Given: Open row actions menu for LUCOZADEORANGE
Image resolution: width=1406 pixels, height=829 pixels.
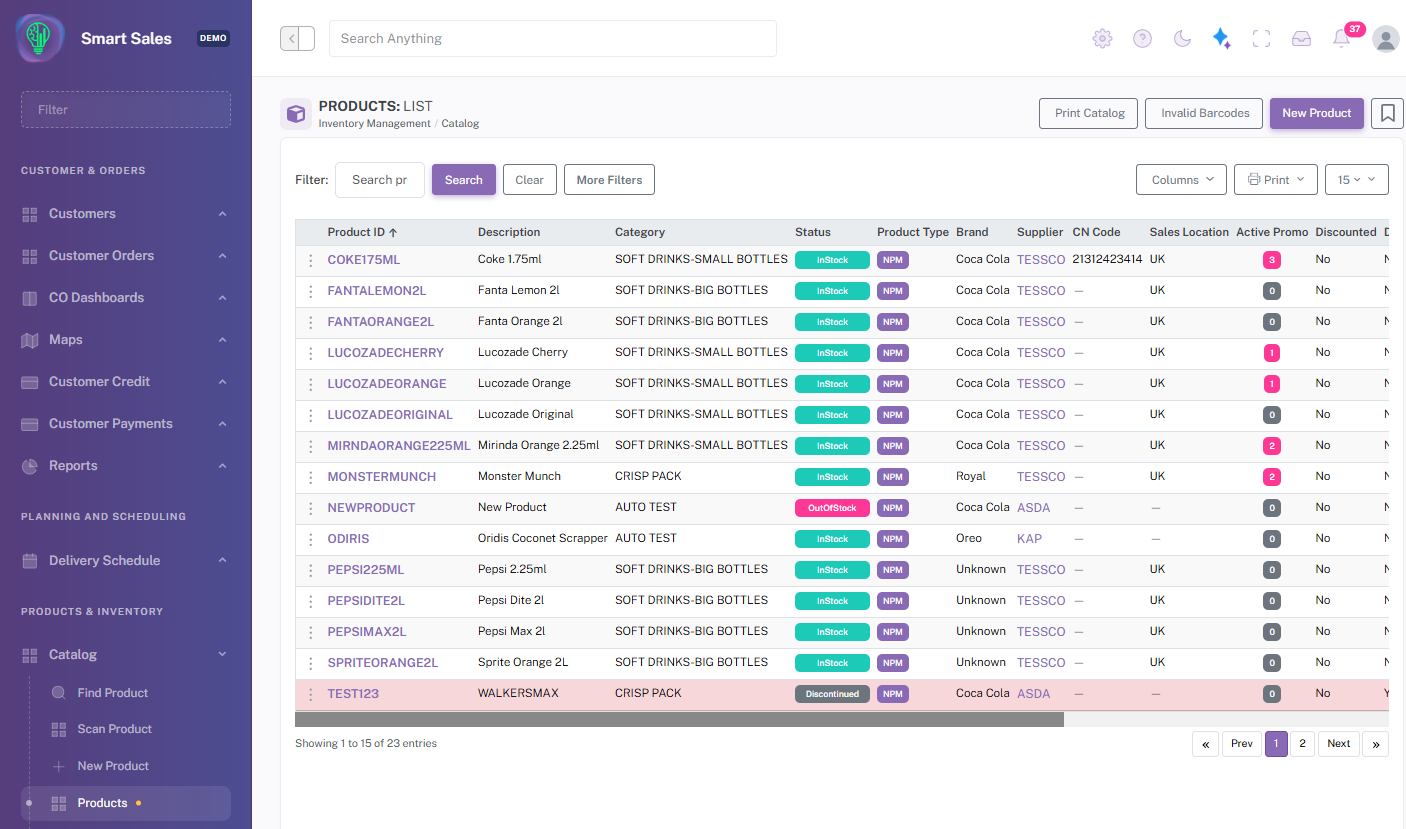Looking at the screenshot, I should coord(311,384).
